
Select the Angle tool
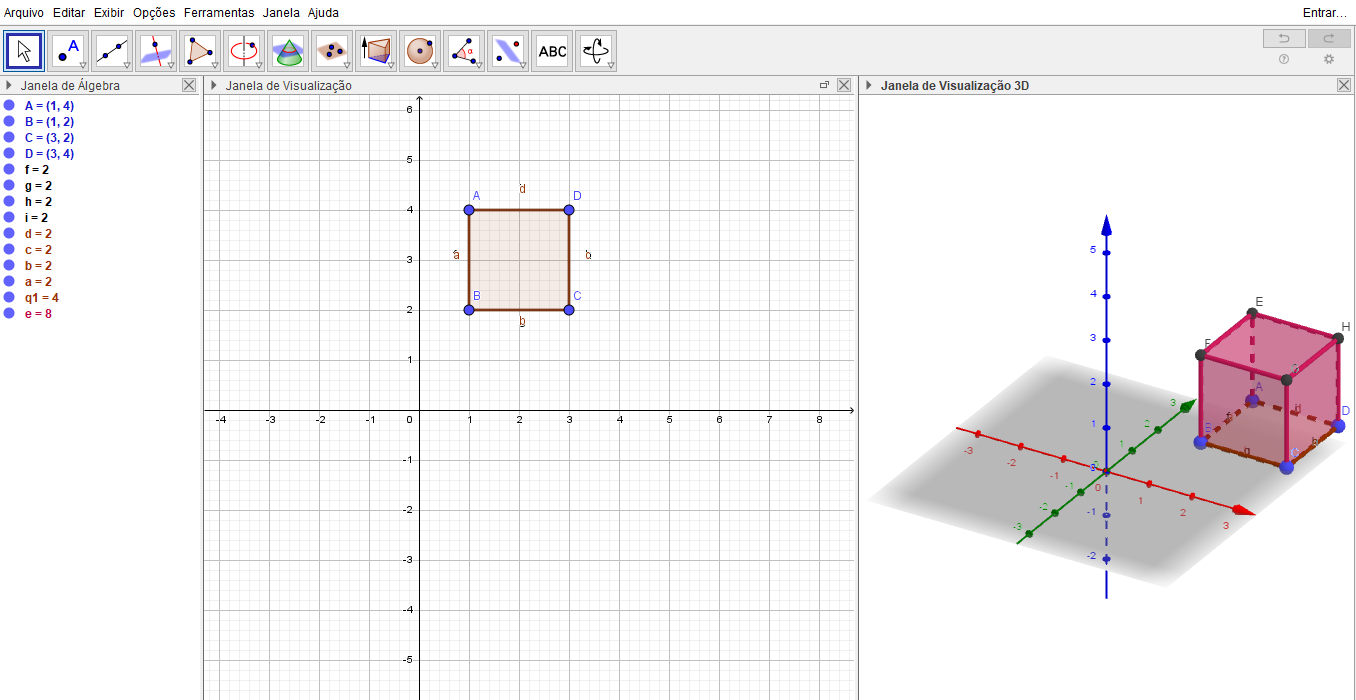point(465,50)
